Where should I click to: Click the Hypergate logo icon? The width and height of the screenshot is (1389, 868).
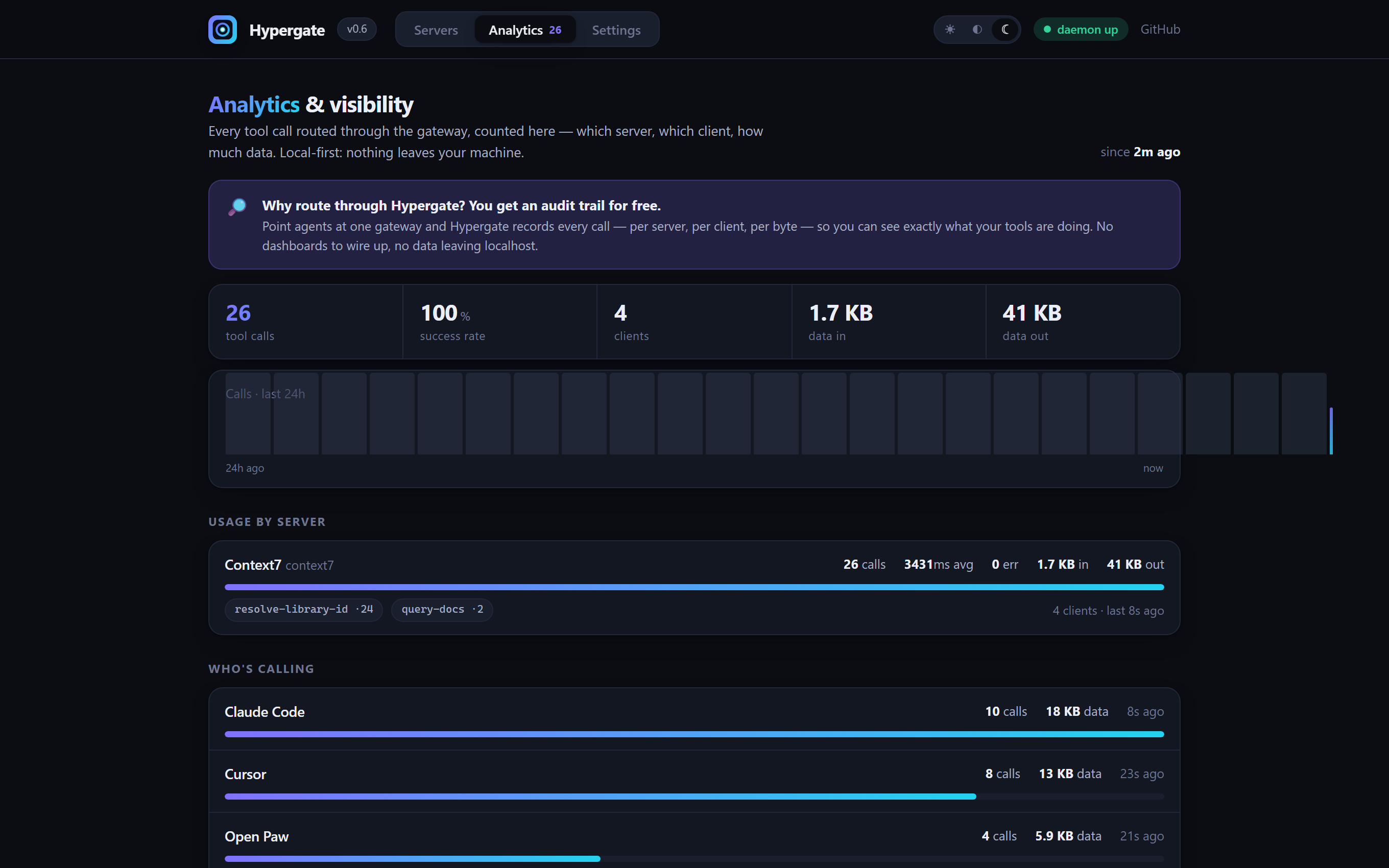pos(222,29)
